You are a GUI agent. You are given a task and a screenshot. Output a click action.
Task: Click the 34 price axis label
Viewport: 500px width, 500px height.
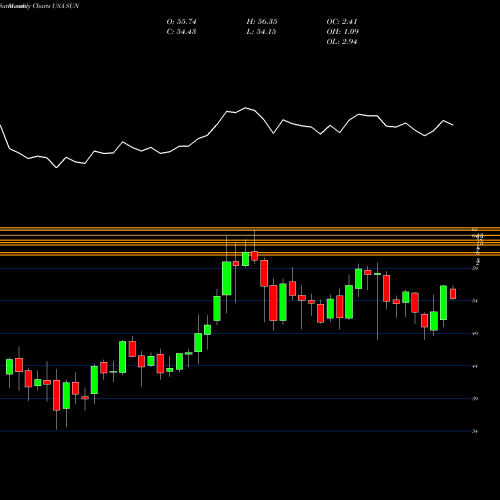coord(475,431)
